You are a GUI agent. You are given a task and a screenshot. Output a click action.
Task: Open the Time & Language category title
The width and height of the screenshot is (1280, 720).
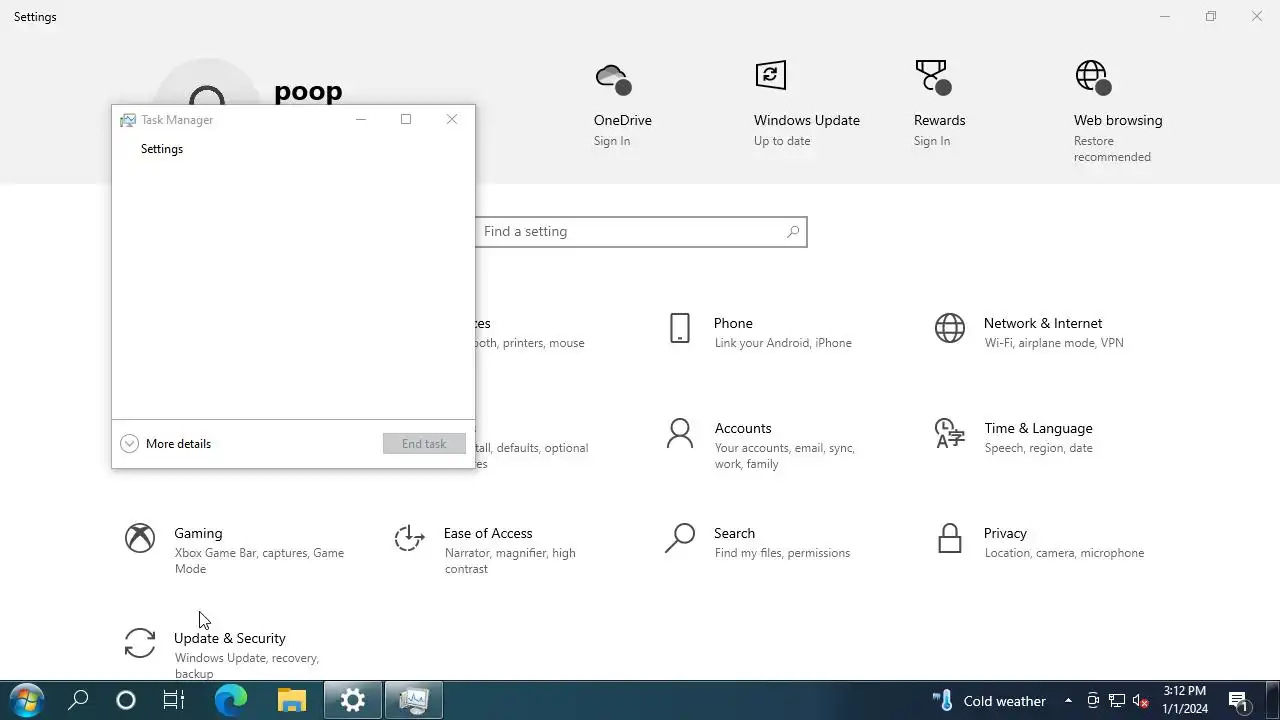pos(1038,428)
